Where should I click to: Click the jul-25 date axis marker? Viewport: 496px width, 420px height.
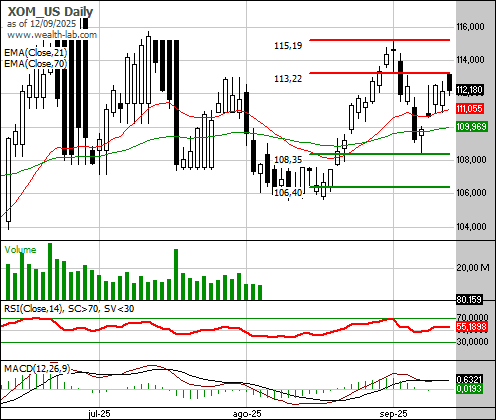[99, 414]
